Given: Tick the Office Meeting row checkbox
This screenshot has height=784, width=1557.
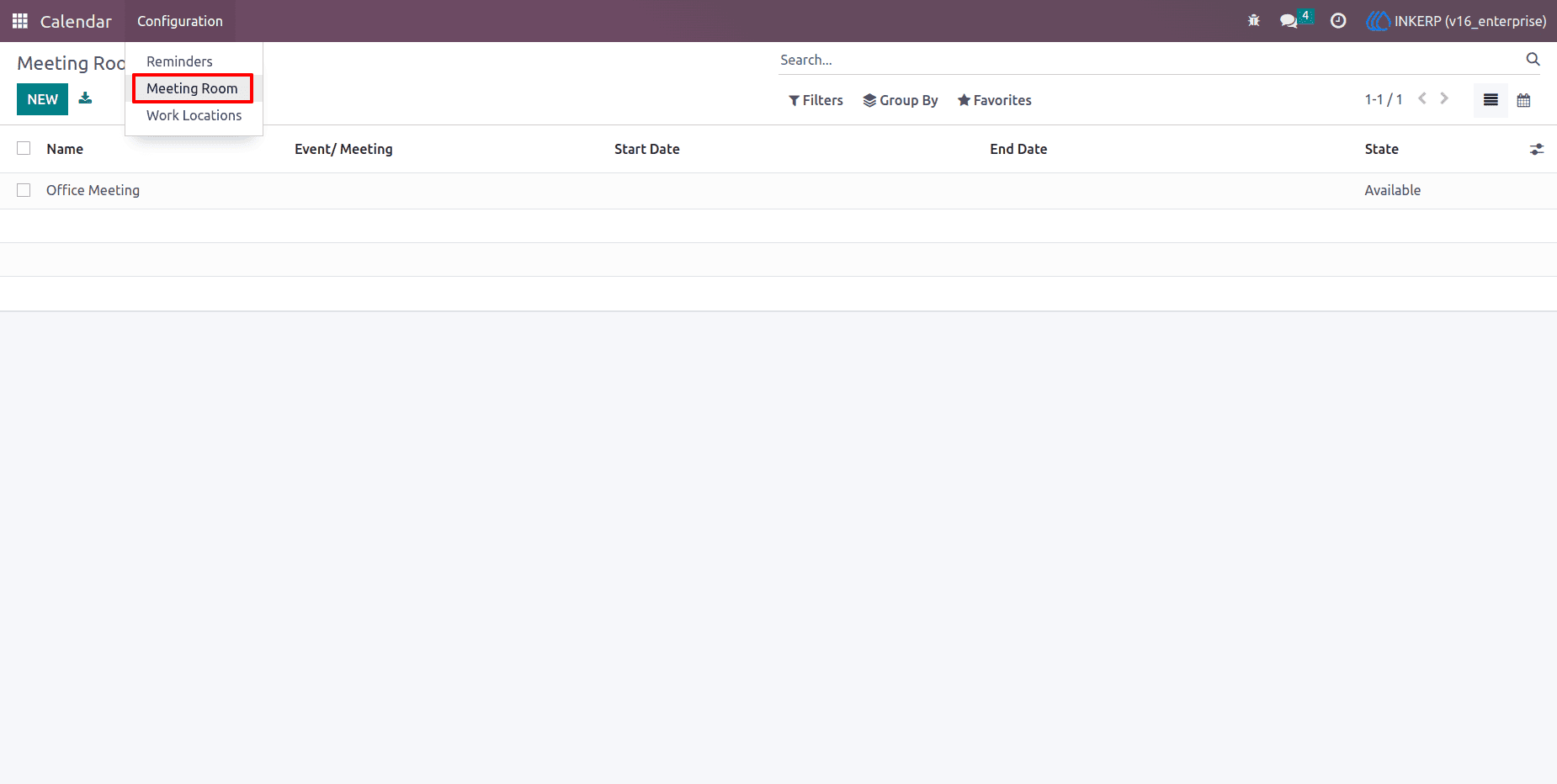Looking at the screenshot, I should tap(24, 190).
